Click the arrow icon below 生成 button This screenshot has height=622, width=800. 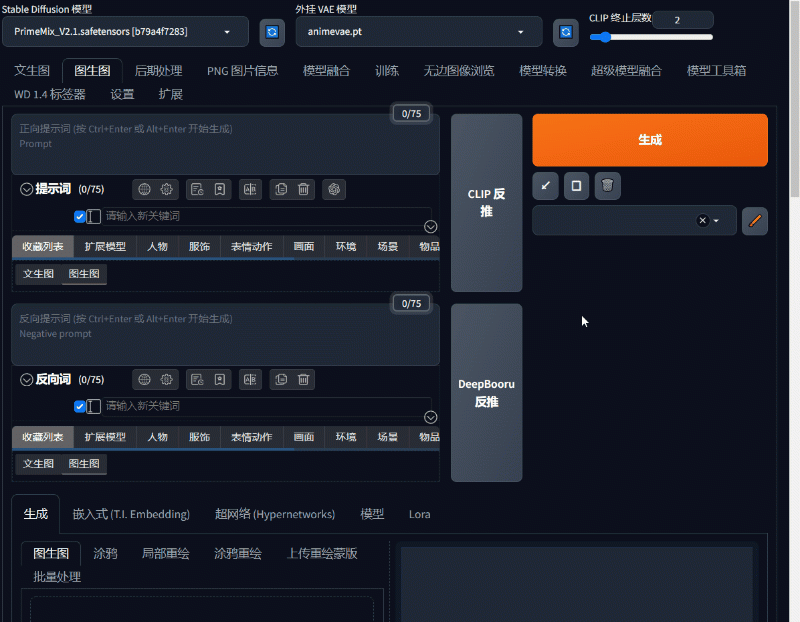(545, 186)
